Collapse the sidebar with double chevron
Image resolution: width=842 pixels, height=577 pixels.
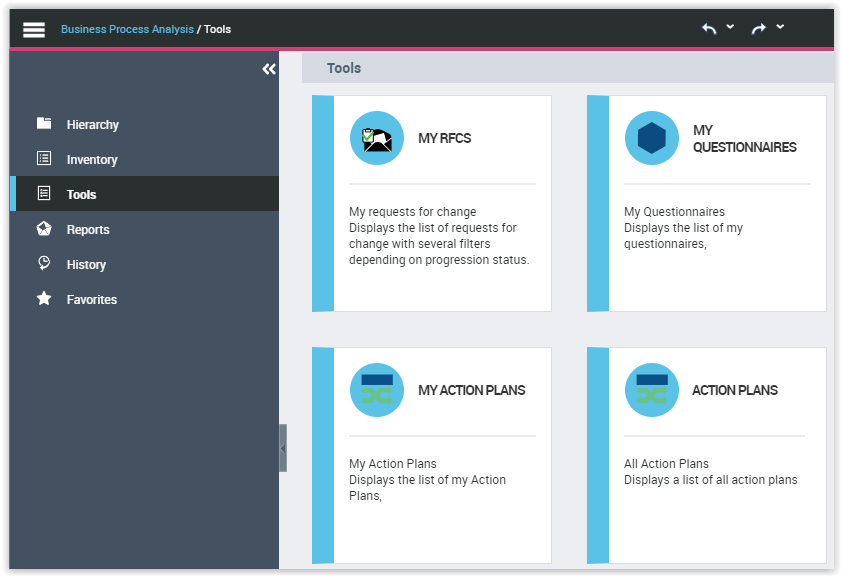(269, 69)
